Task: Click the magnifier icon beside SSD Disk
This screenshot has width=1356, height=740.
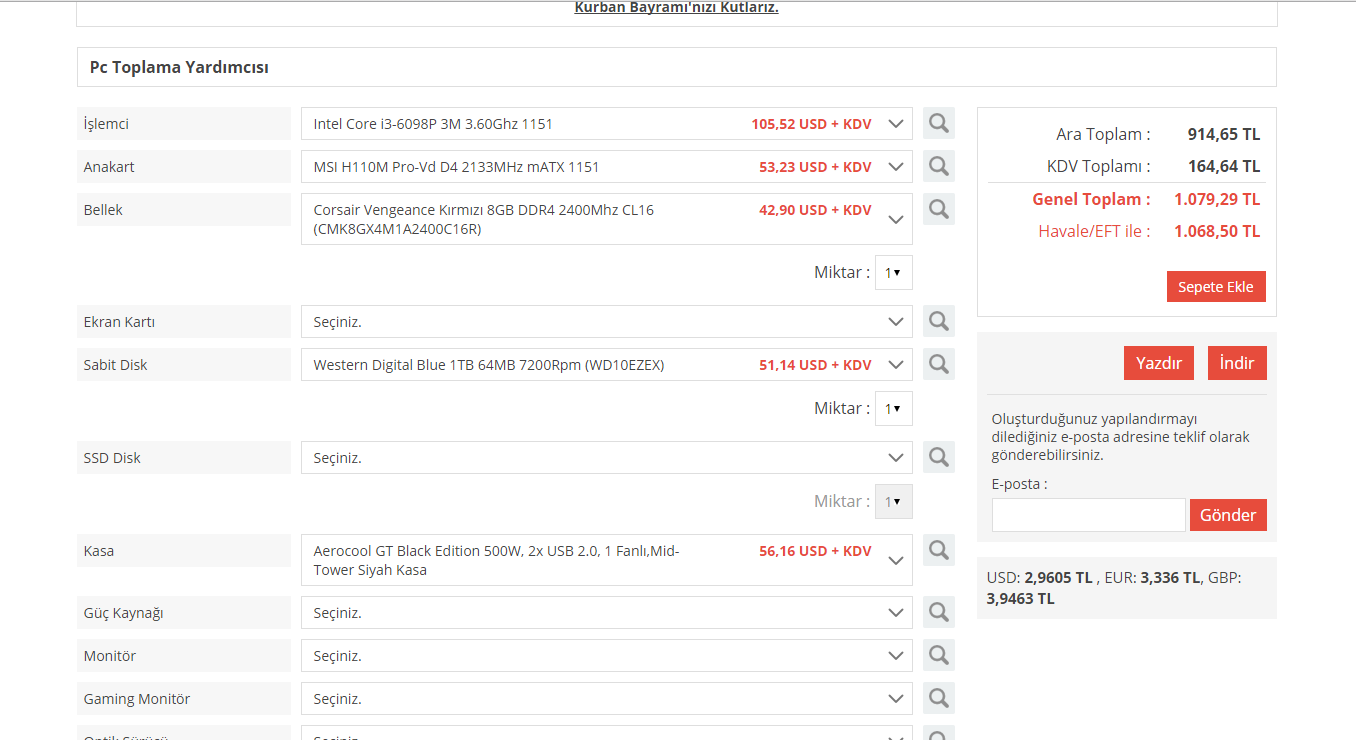Action: pyautogui.click(x=938, y=457)
